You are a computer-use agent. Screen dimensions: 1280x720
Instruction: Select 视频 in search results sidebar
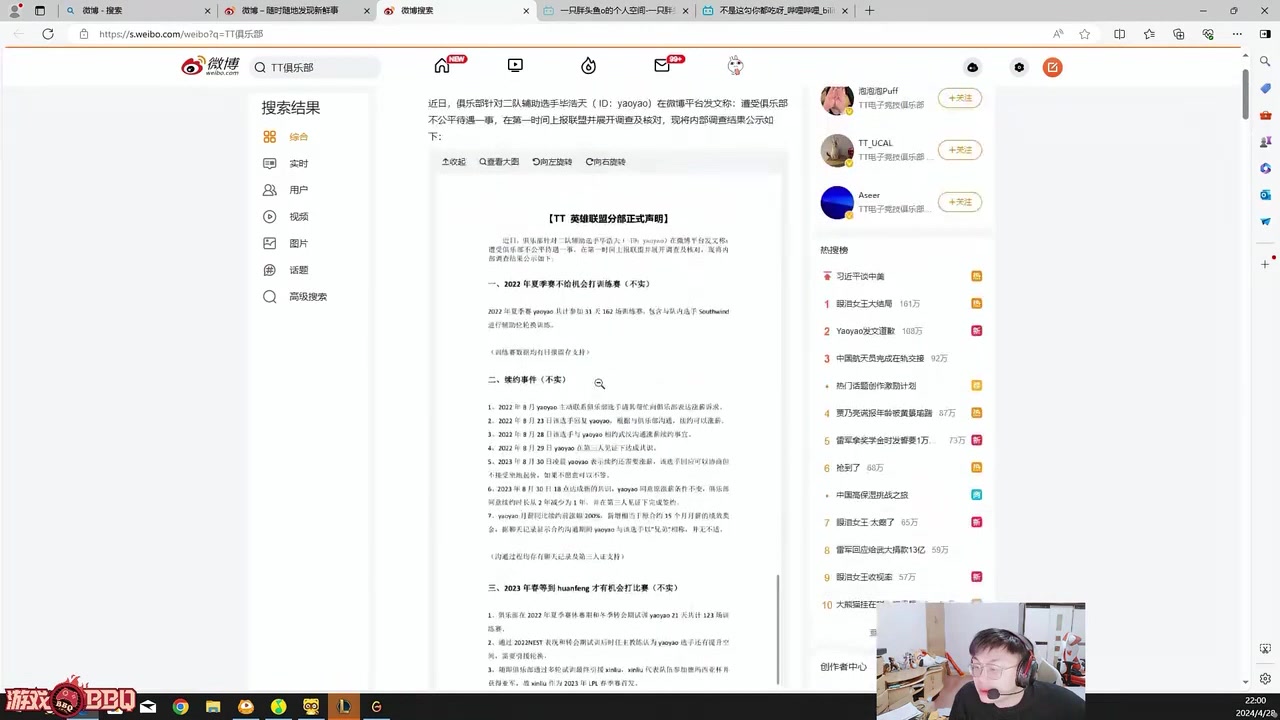click(299, 216)
